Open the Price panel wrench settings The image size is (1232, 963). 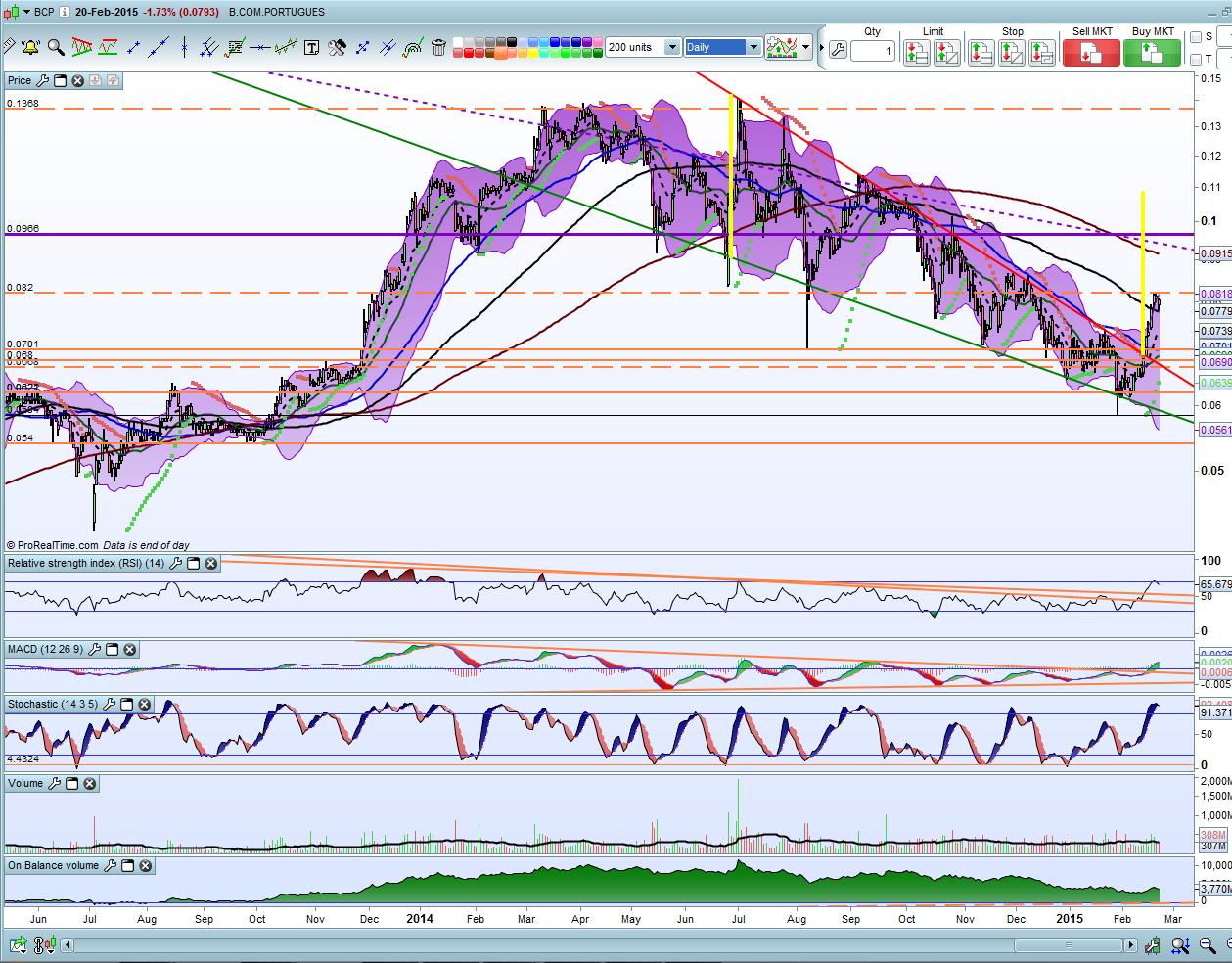pyautogui.click(x=42, y=81)
